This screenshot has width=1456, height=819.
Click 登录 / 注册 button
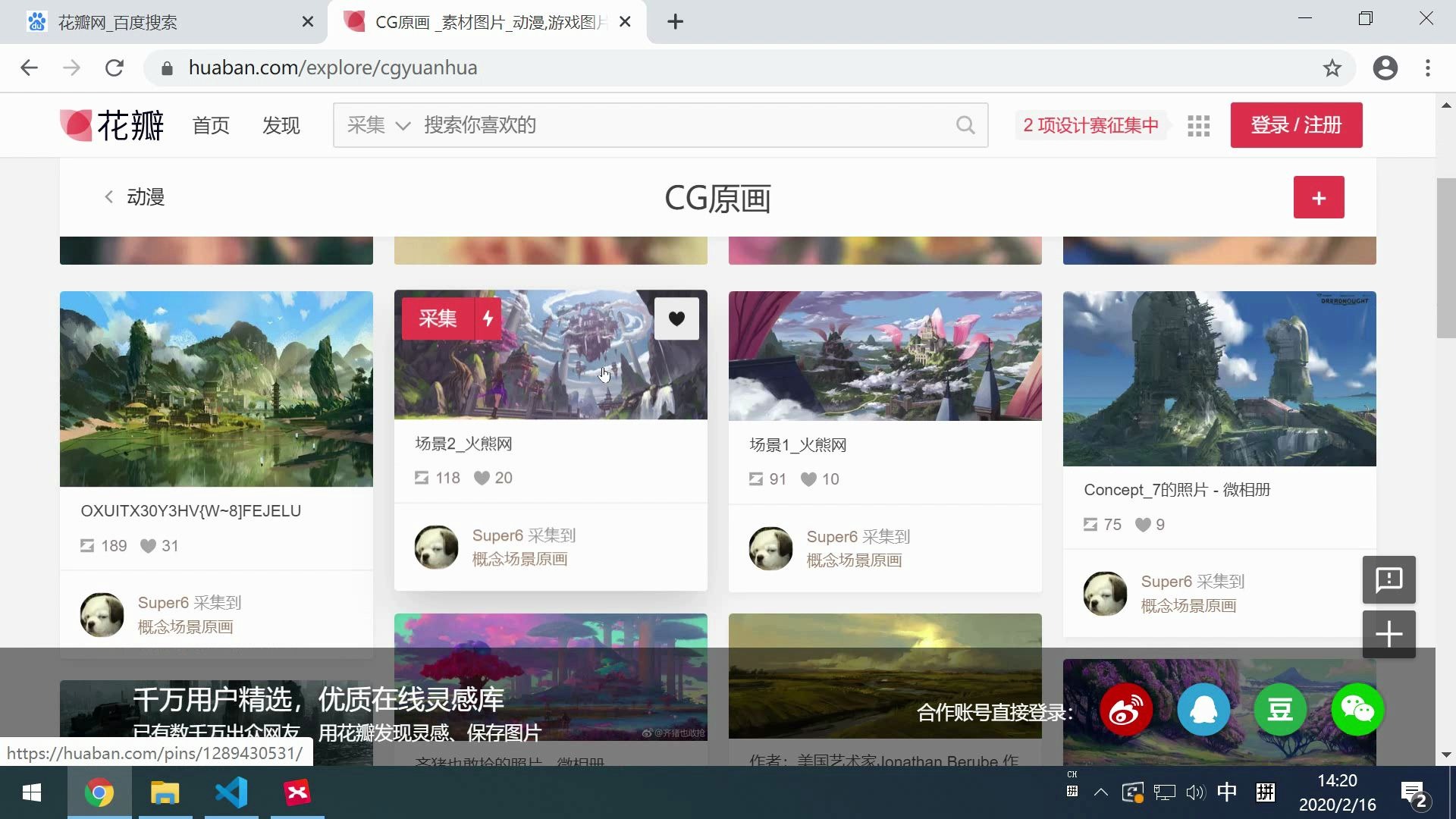coord(1296,125)
